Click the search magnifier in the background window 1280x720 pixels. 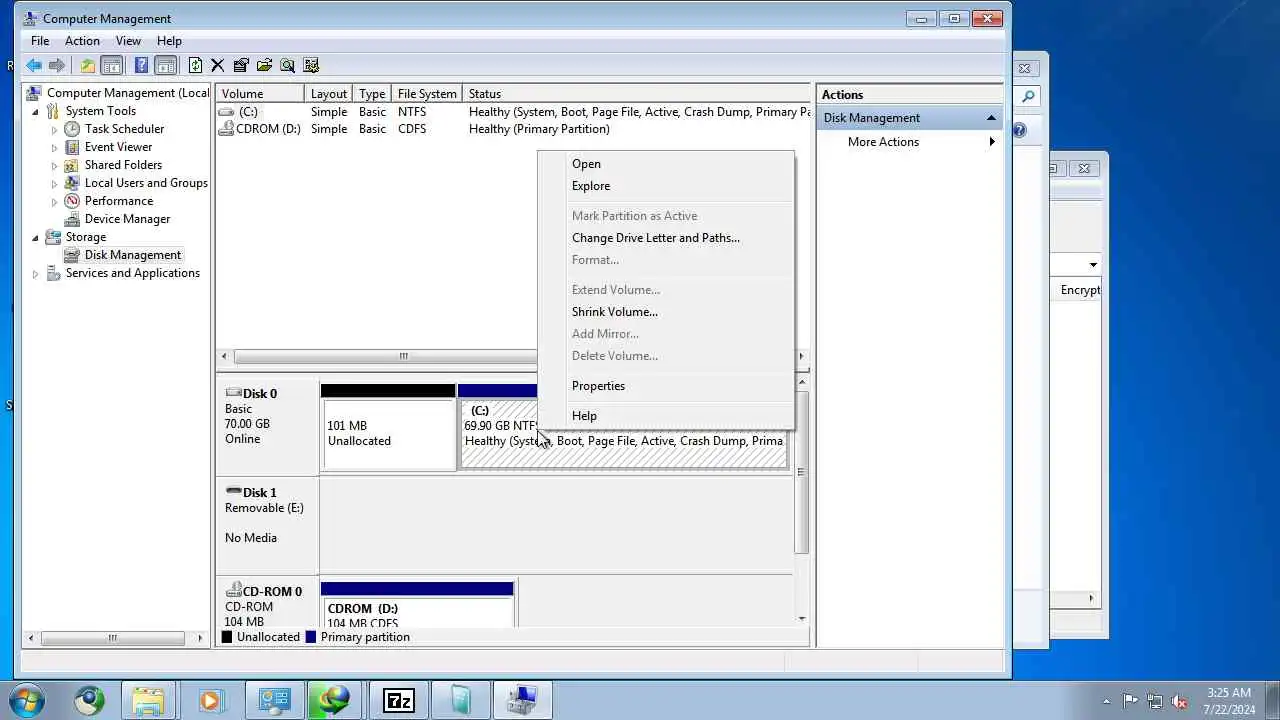pos(1028,97)
